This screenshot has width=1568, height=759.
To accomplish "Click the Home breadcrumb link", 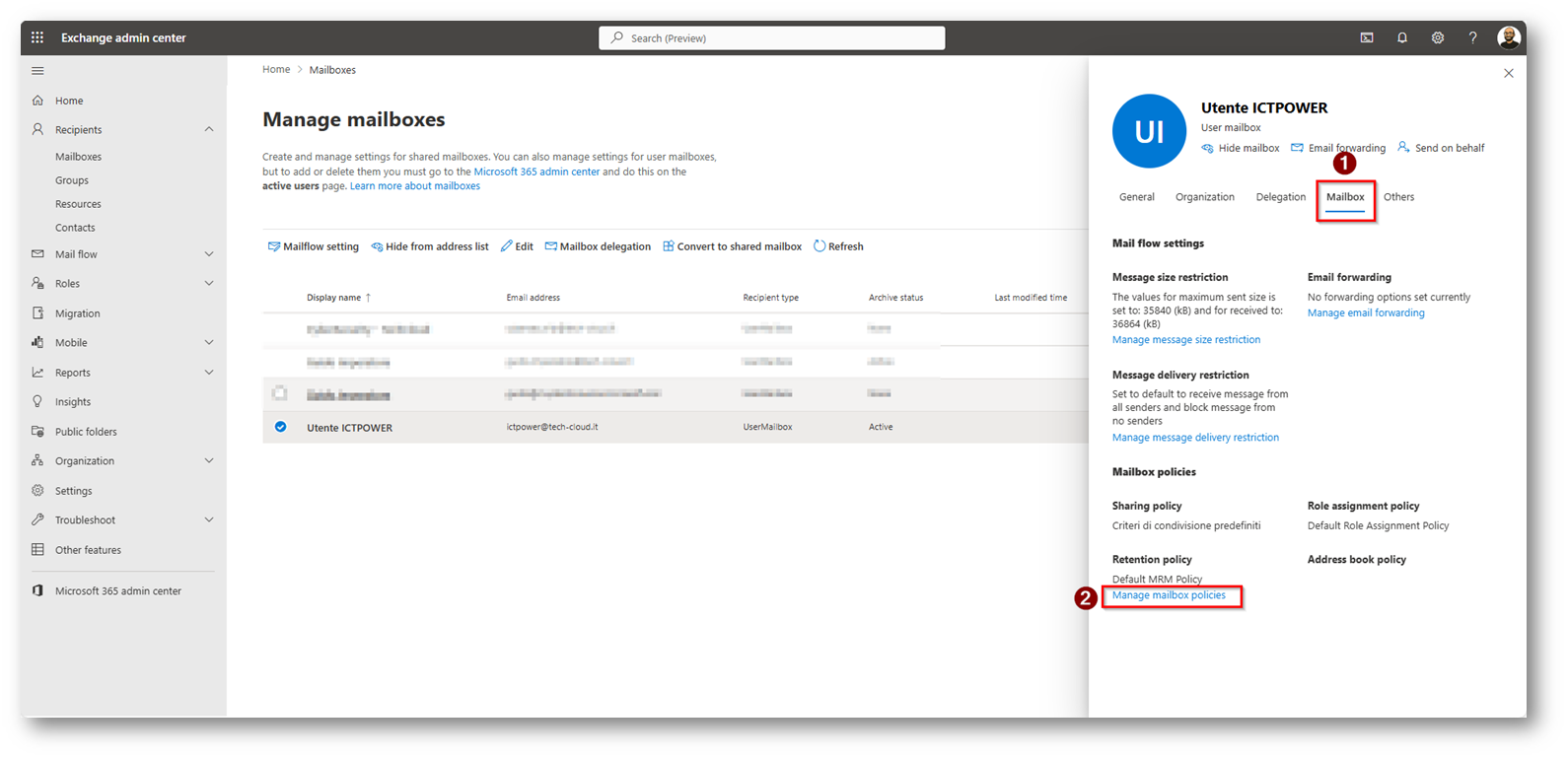I will pyautogui.click(x=276, y=70).
